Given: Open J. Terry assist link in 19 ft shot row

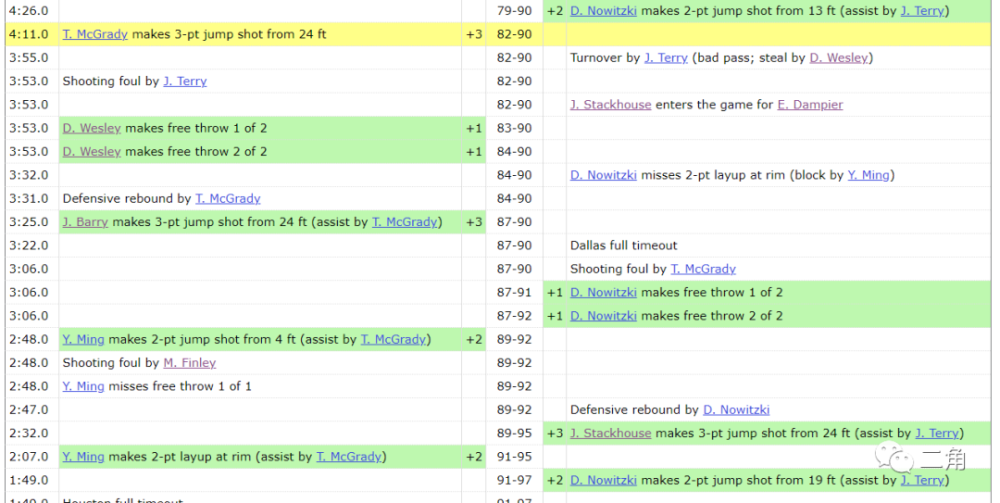Looking at the screenshot, I should [x=922, y=481].
